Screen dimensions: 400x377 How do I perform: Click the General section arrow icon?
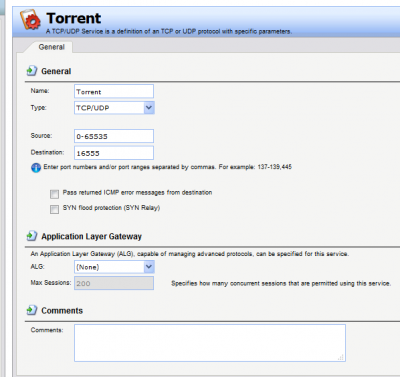pos(32,71)
